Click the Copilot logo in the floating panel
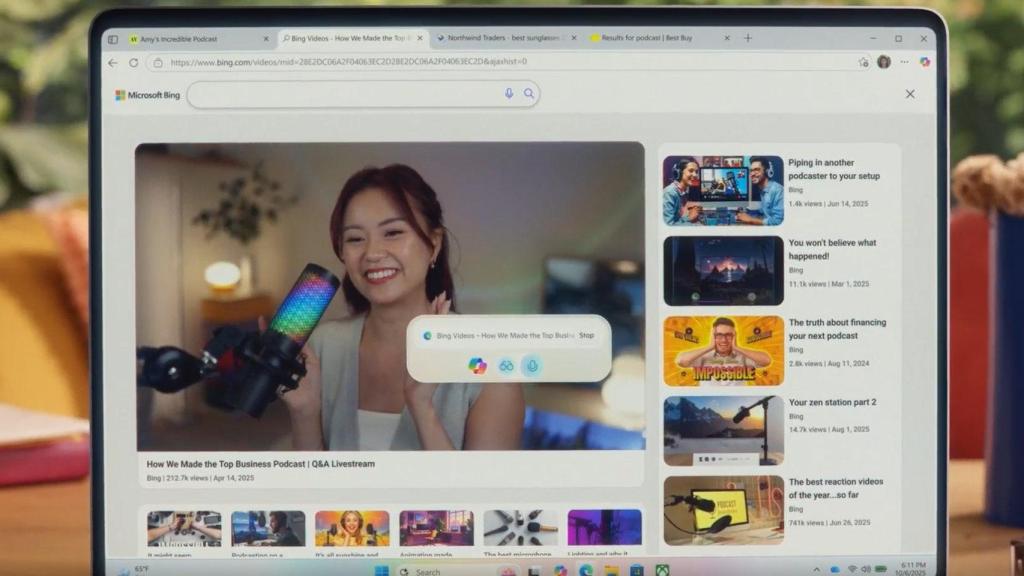Image resolution: width=1024 pixels, height=576 pixels. coord(478,366)
